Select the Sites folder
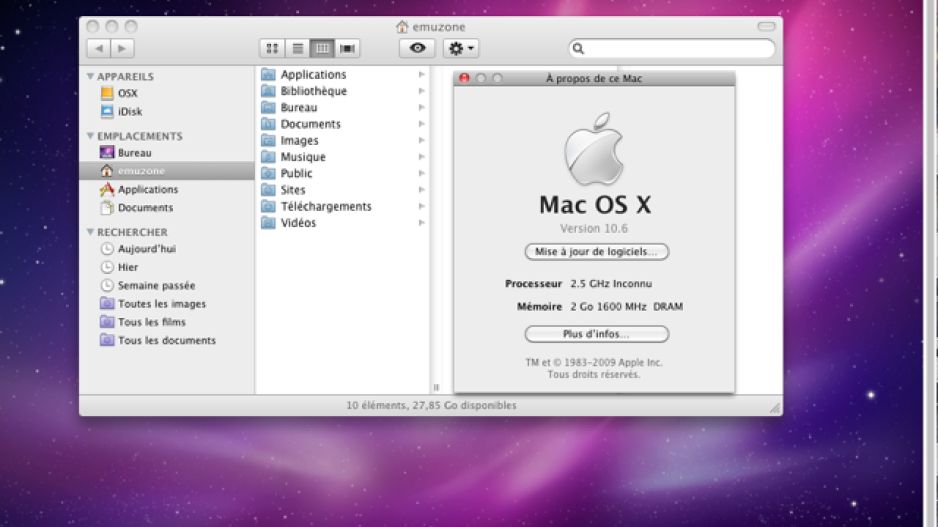This screenshot has width=938, height=527. point(343,190)
